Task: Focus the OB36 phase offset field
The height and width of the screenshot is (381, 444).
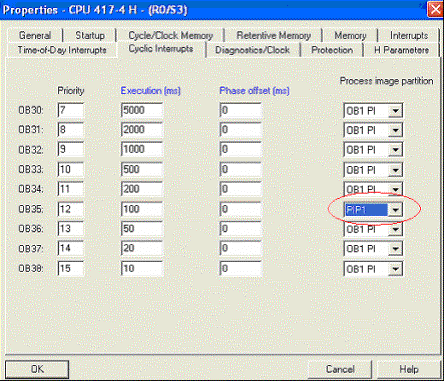Action: pos(240,229)
